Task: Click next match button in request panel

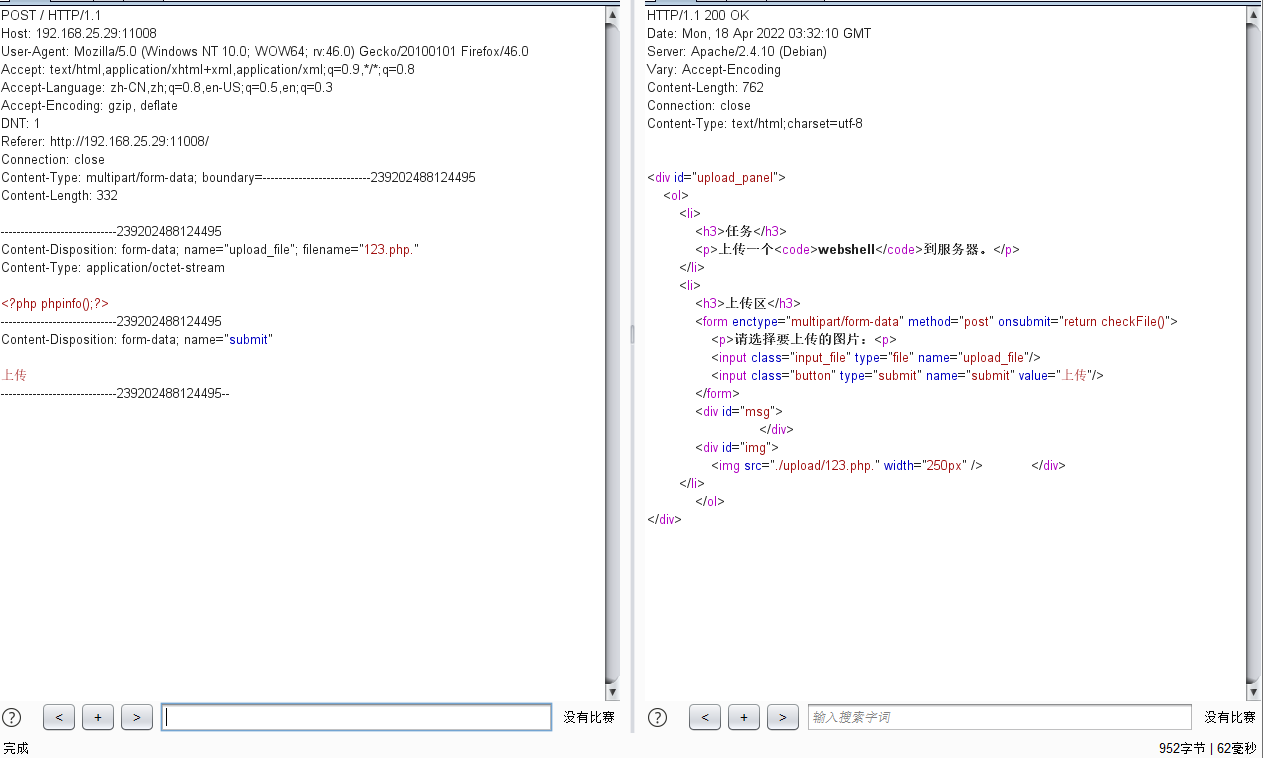Action: tap(137, 717)
